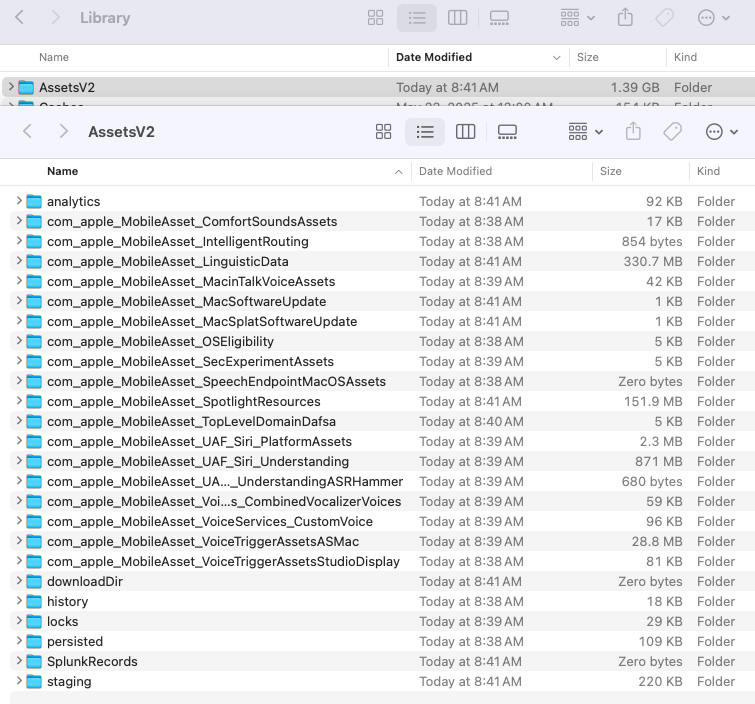Screen dimensions: 755x704
Task: Select com_apple_MobileAsset_OSEligibility folder name
Action: [x=160, y=342]
